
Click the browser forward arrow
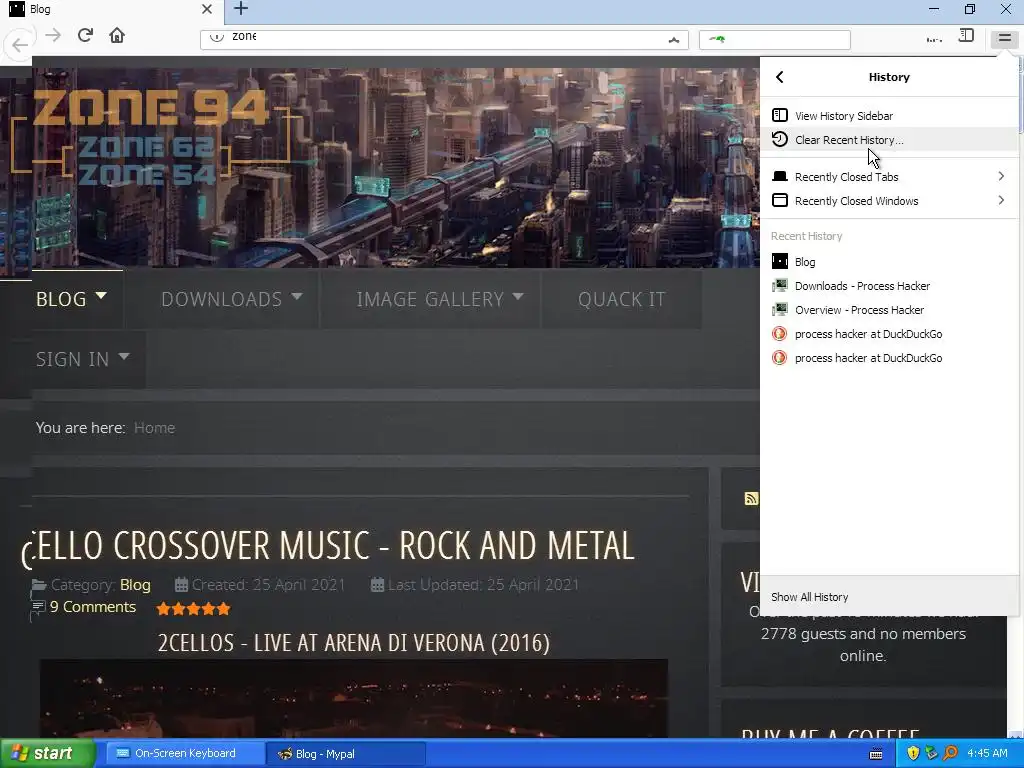(53, 35)
